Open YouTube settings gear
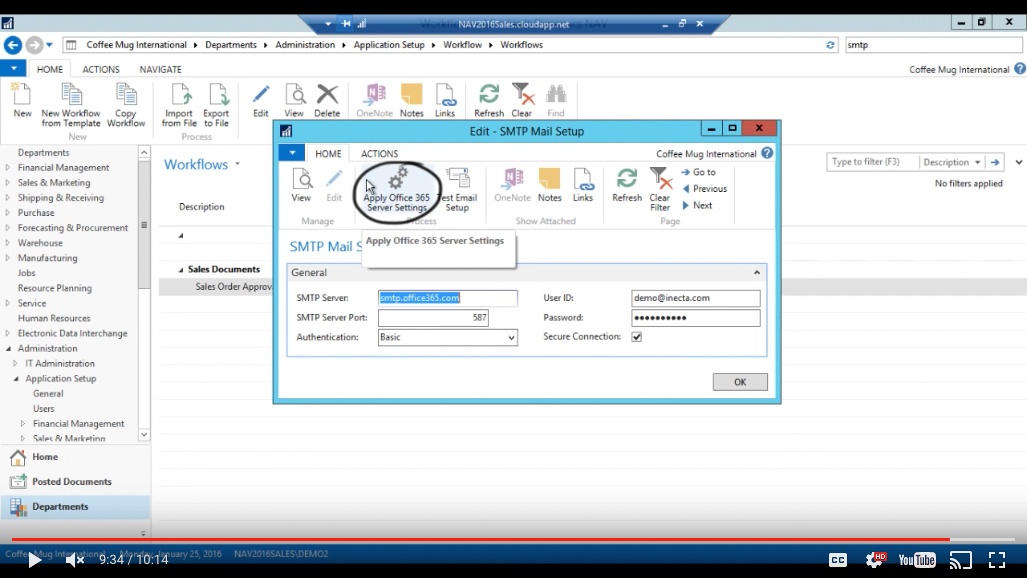This screenshot has width=1027, height=578. tap(874, 560)
